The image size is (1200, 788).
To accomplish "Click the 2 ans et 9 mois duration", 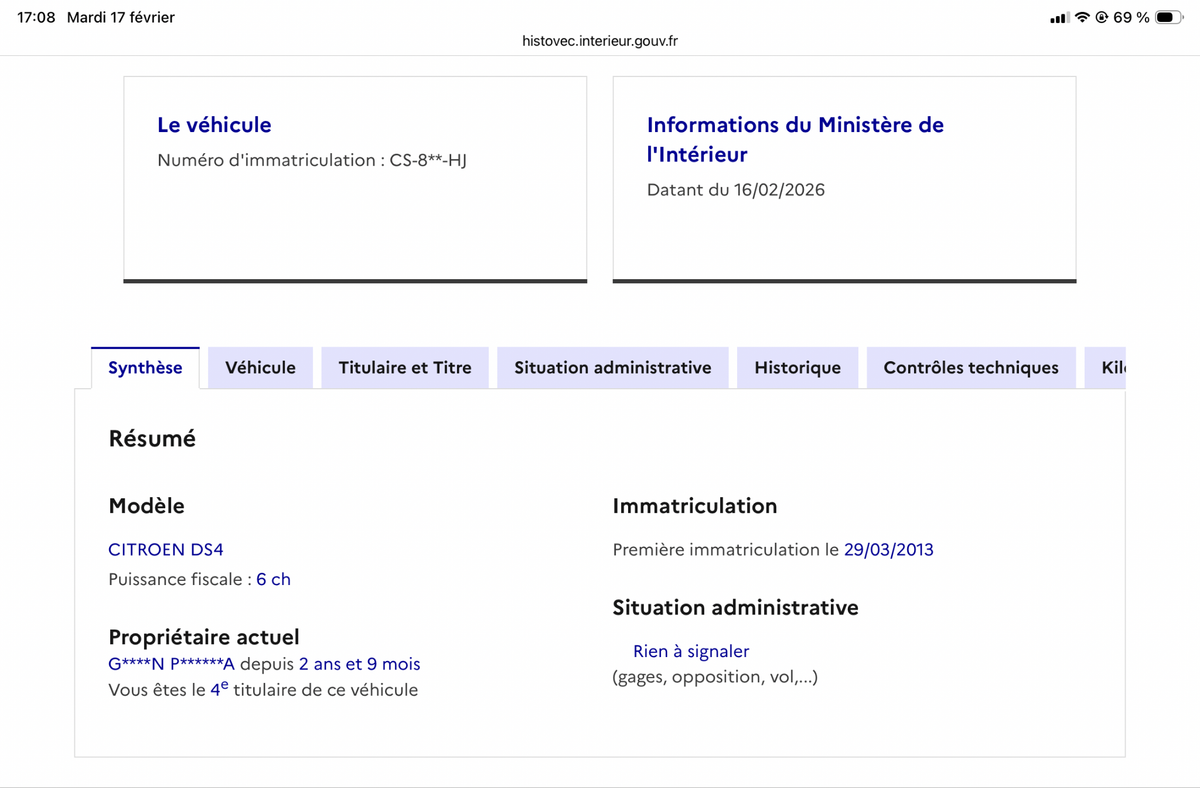I will (359, 664).
